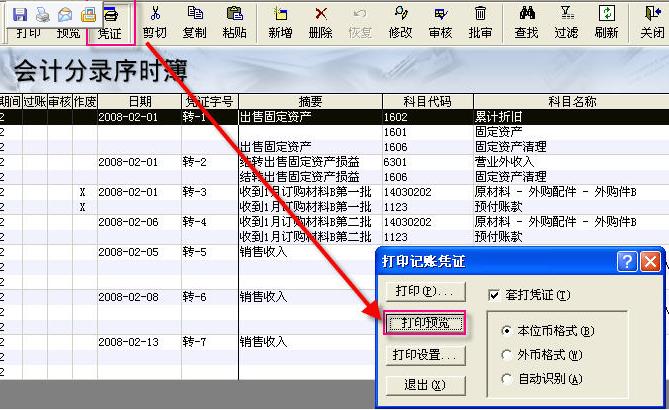Click the 粘贴 paste toolbar icon
Screen dimensions: 669x410
[235, 23]
